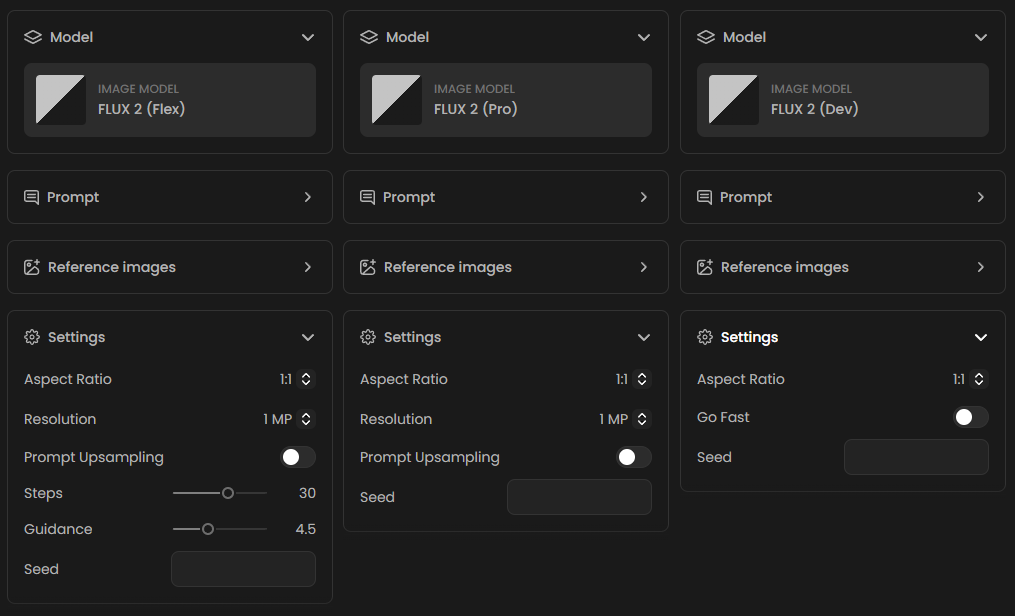Click the Seed input field in the Pro panel

(x=579, y=497)
